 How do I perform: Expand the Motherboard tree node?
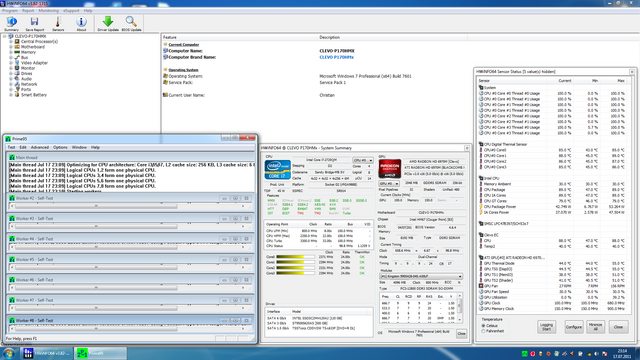[x=11, y=47]
